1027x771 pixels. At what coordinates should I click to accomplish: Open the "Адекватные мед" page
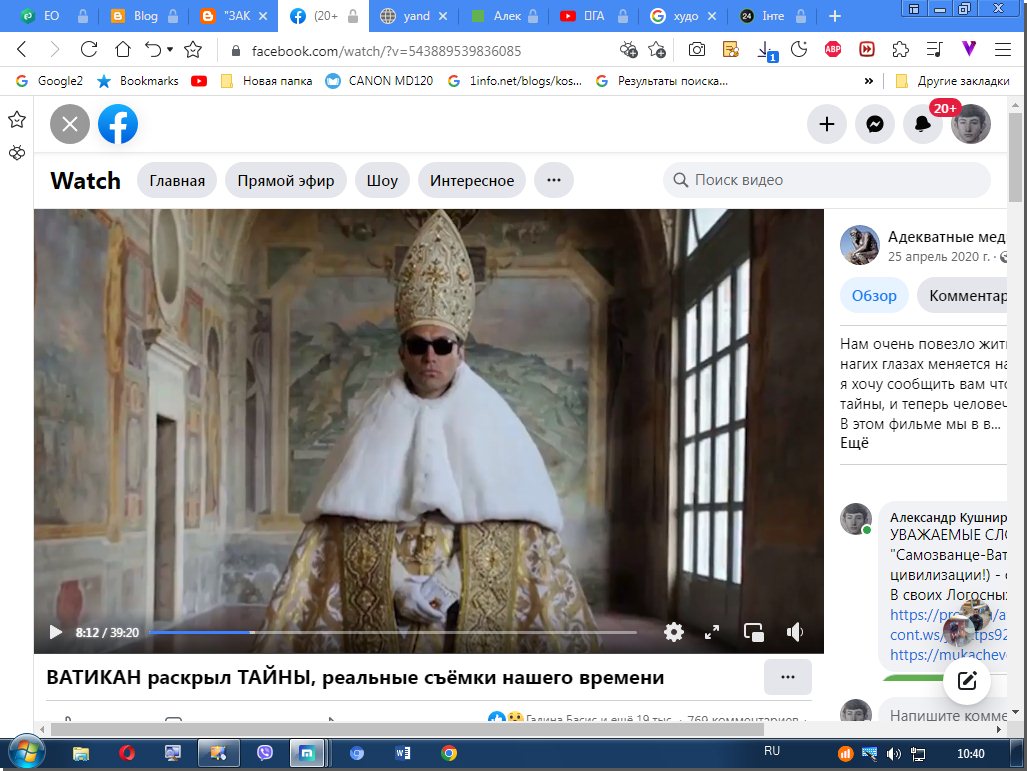click(946, 236)
